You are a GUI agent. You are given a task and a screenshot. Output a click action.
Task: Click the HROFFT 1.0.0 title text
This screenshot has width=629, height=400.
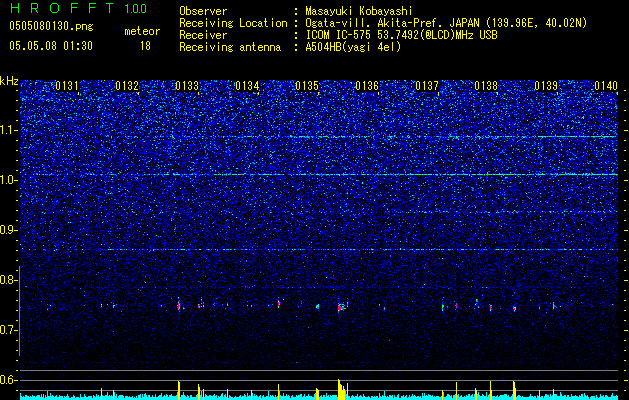(78, 8)
